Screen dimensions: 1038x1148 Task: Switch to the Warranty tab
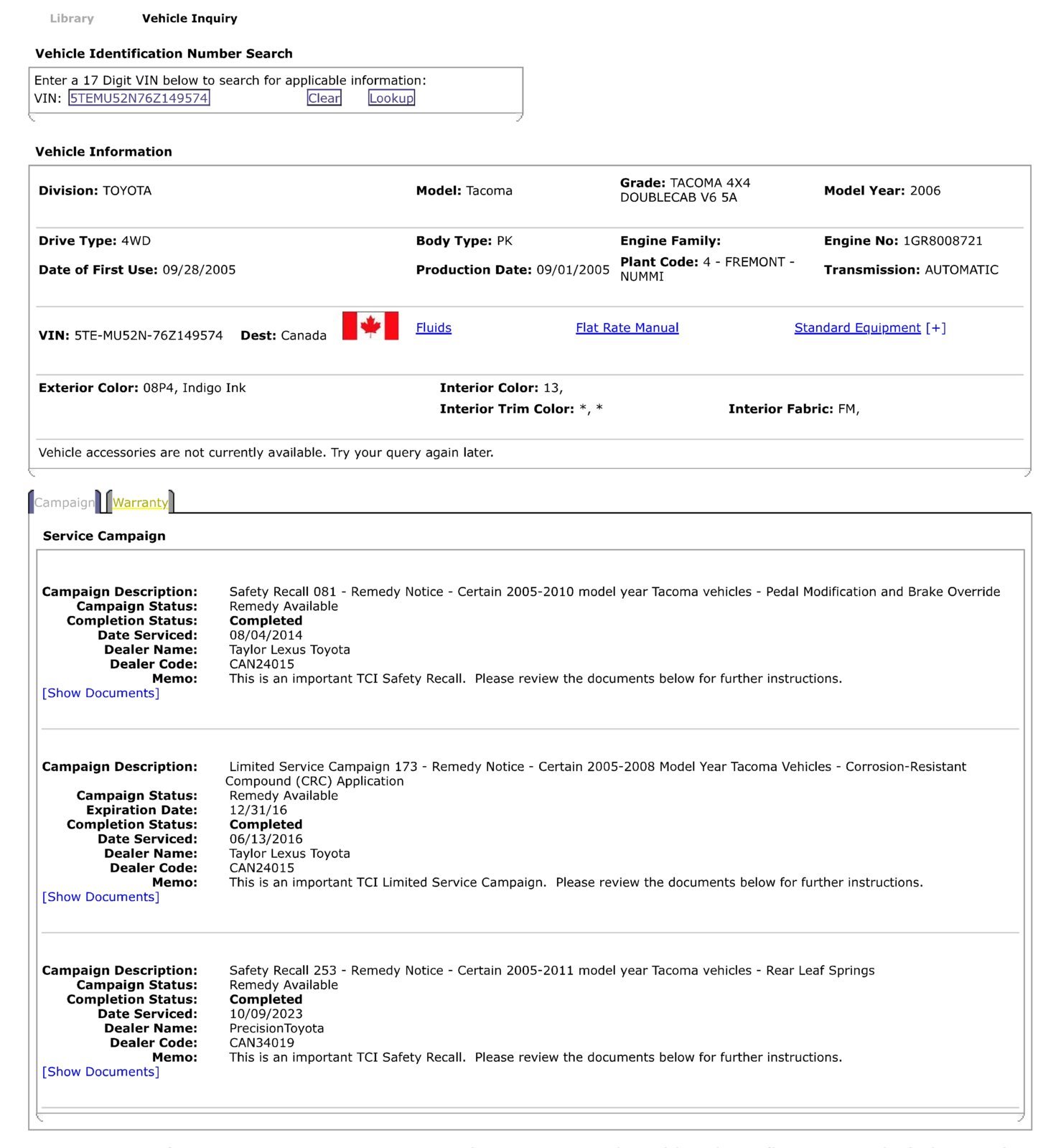point(140,503)
